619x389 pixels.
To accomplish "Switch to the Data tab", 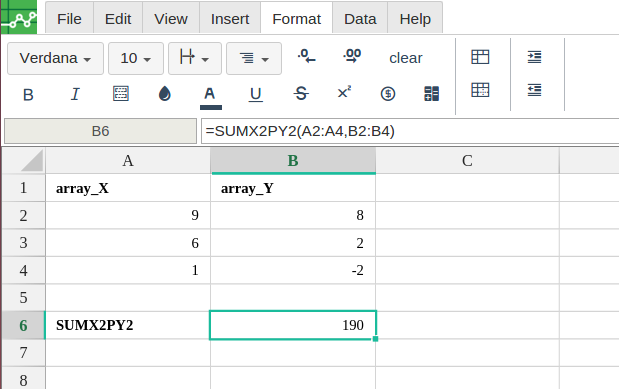I will pos(360,19).
